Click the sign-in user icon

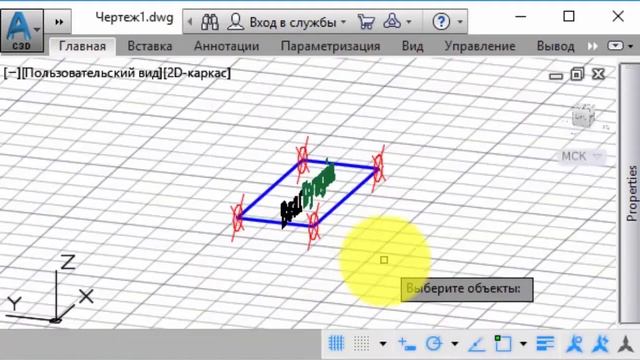pyautogui.click(x=236, y=22)
